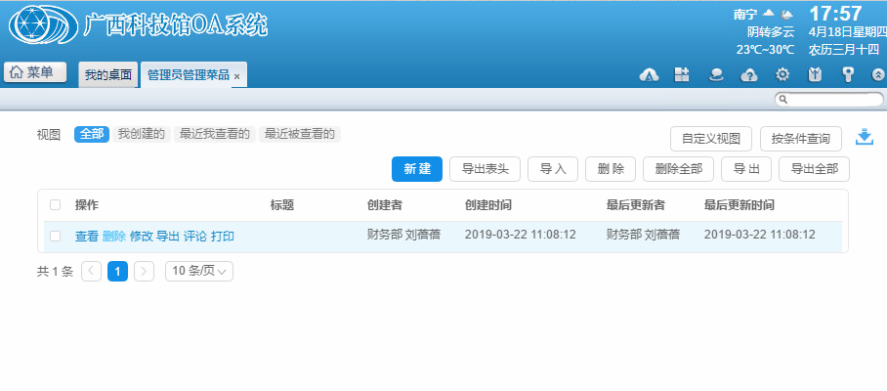Click 财务部 刘蓓蓓 in 创建者 column
Viewport: 887px width, 391px height.
[404, 234]
